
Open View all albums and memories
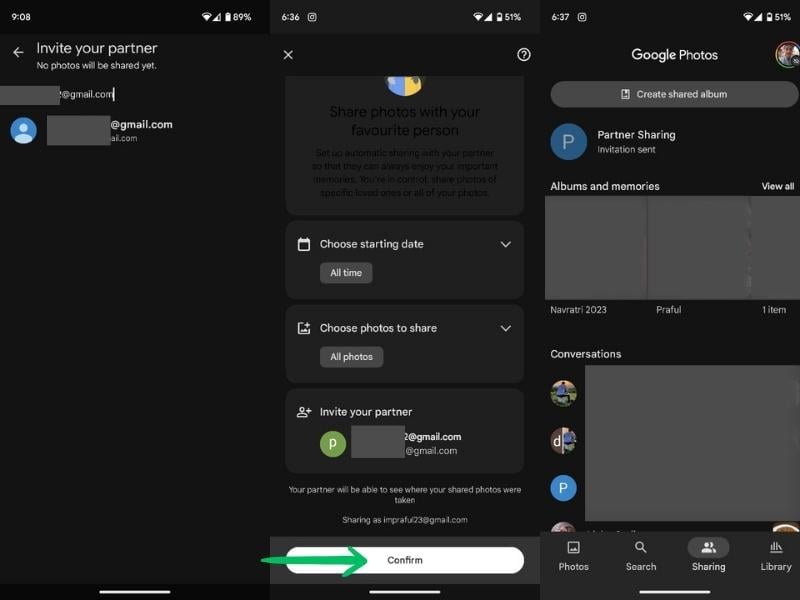click(778, 186)
